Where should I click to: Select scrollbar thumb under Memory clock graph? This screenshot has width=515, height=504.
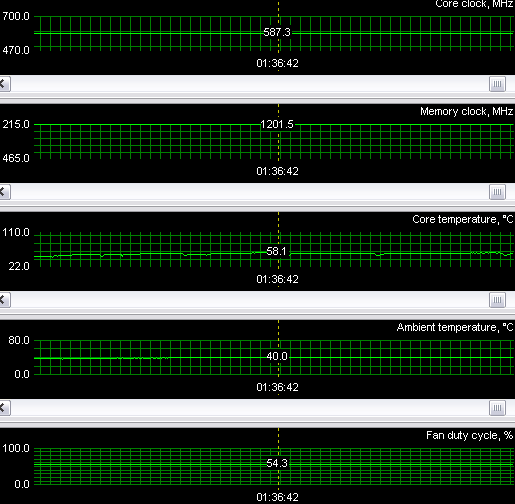point(497,192)
